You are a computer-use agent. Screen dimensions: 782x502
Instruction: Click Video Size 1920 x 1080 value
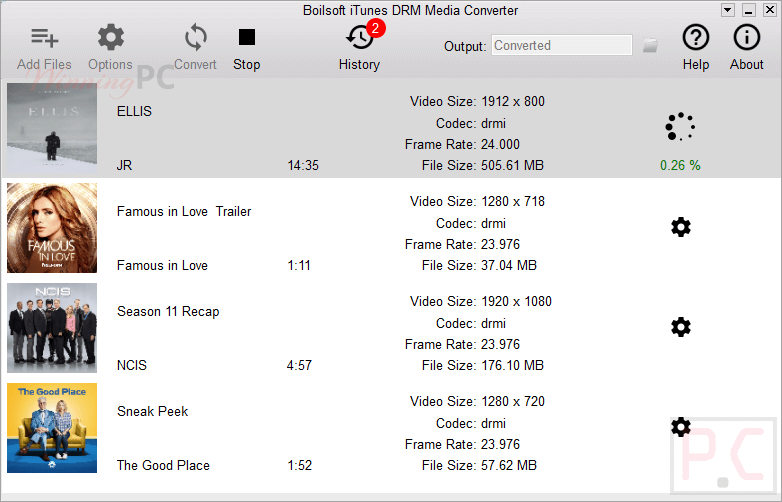(x=516, y=302)
